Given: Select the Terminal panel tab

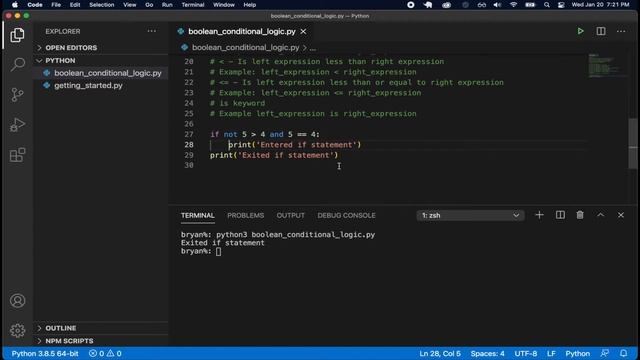Looking at the screenshot, I should (x=198, y=216).
